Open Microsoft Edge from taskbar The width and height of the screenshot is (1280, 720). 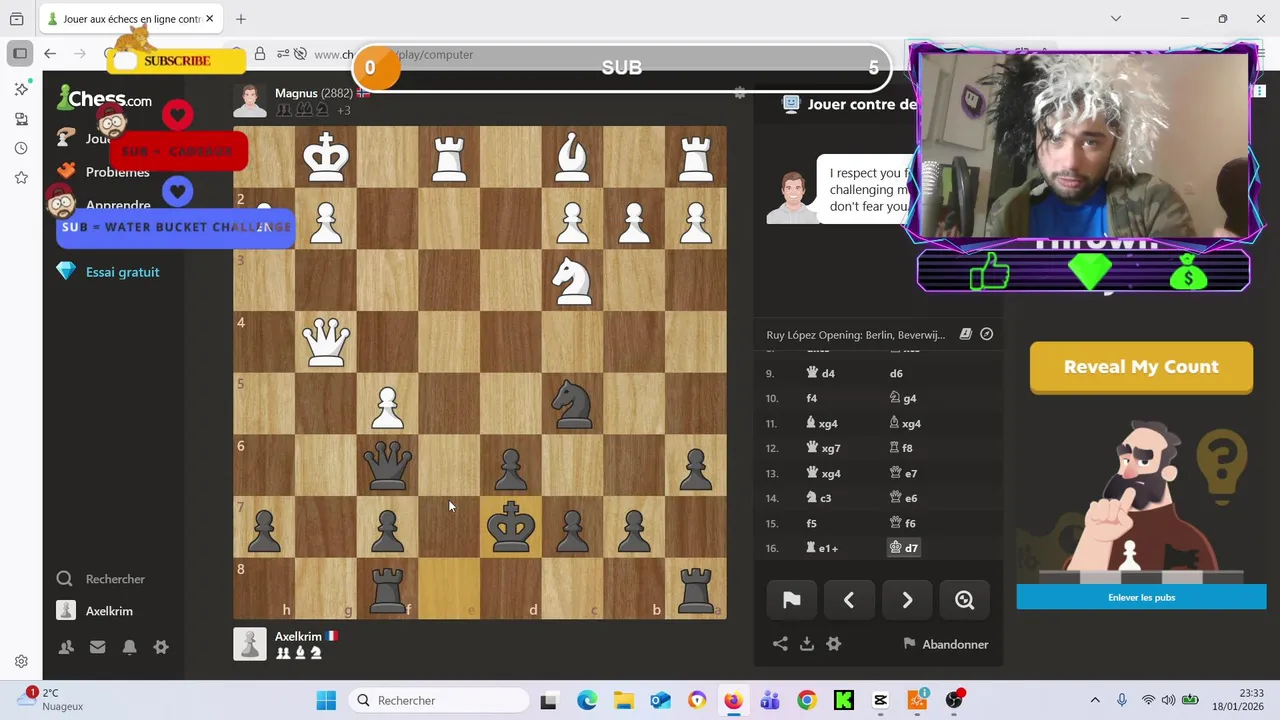(587, 700)
